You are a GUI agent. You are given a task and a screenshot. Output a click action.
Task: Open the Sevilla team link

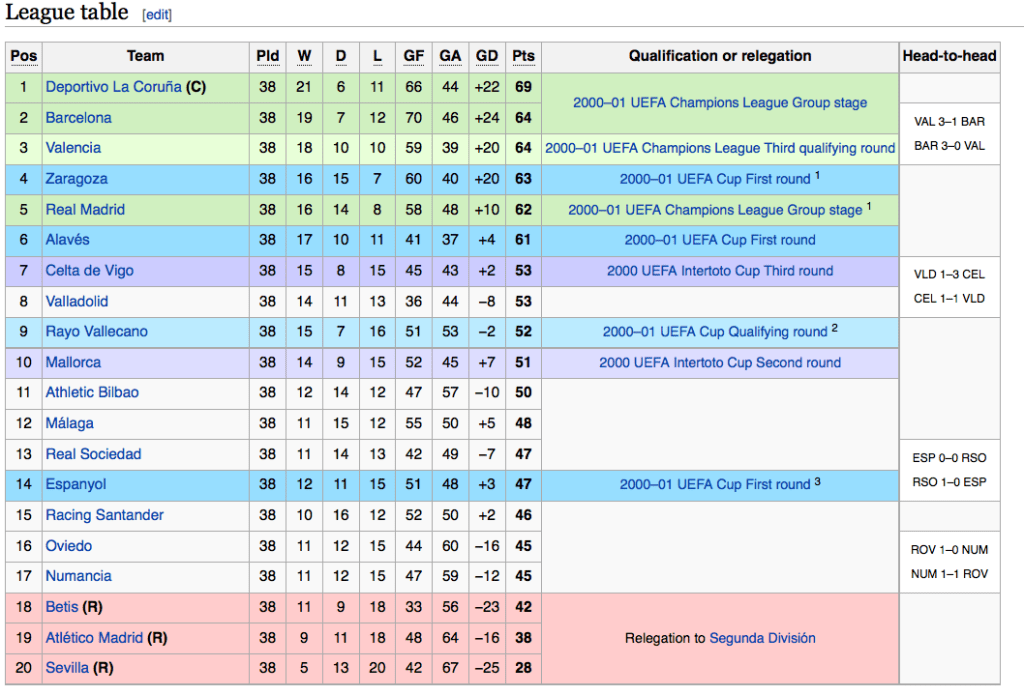pyautogui.click(x=69, y=668)
